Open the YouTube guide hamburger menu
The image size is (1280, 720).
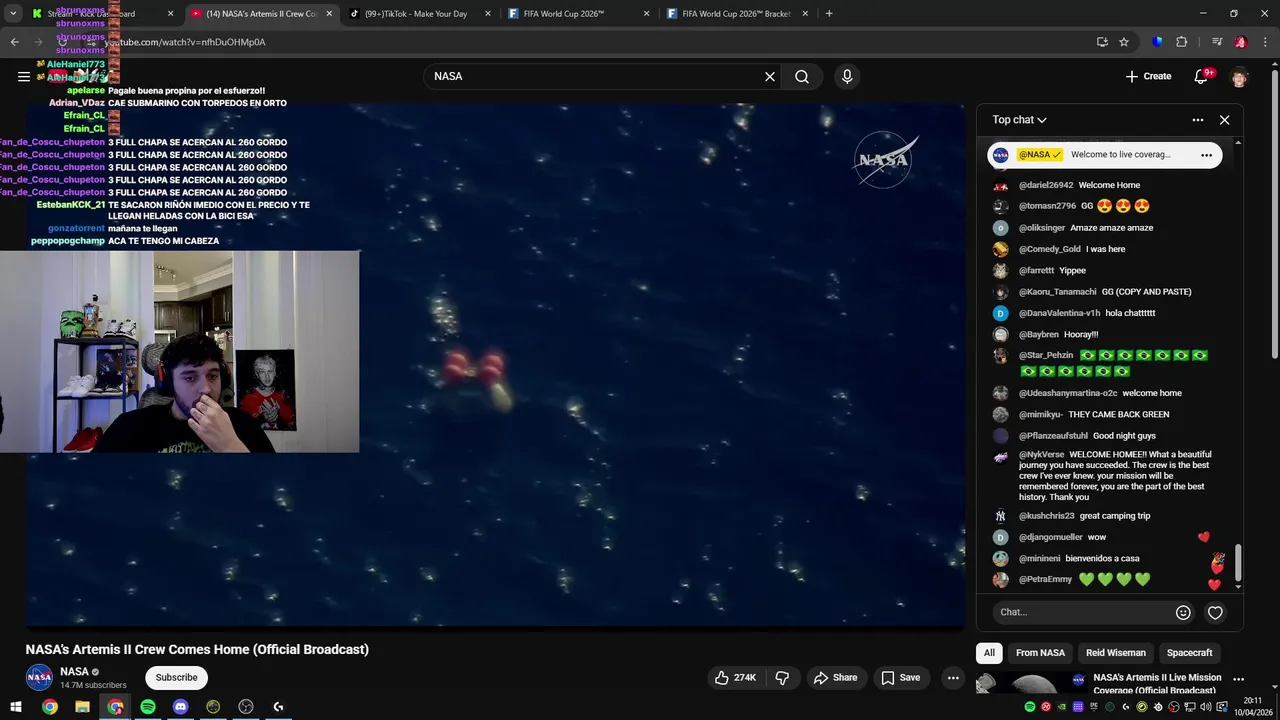[x=24, y=76]
